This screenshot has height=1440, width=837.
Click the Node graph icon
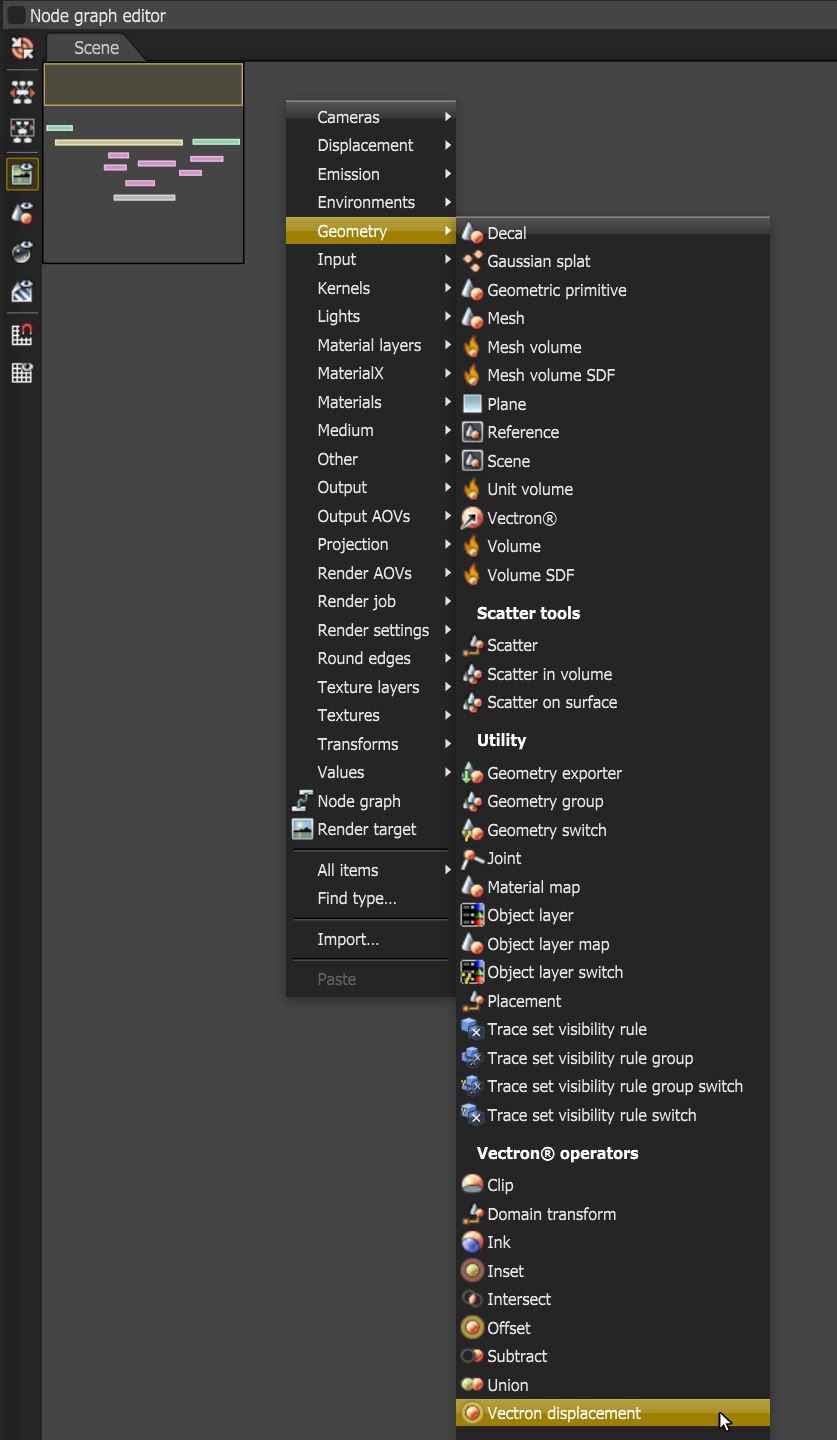[302, 801]
